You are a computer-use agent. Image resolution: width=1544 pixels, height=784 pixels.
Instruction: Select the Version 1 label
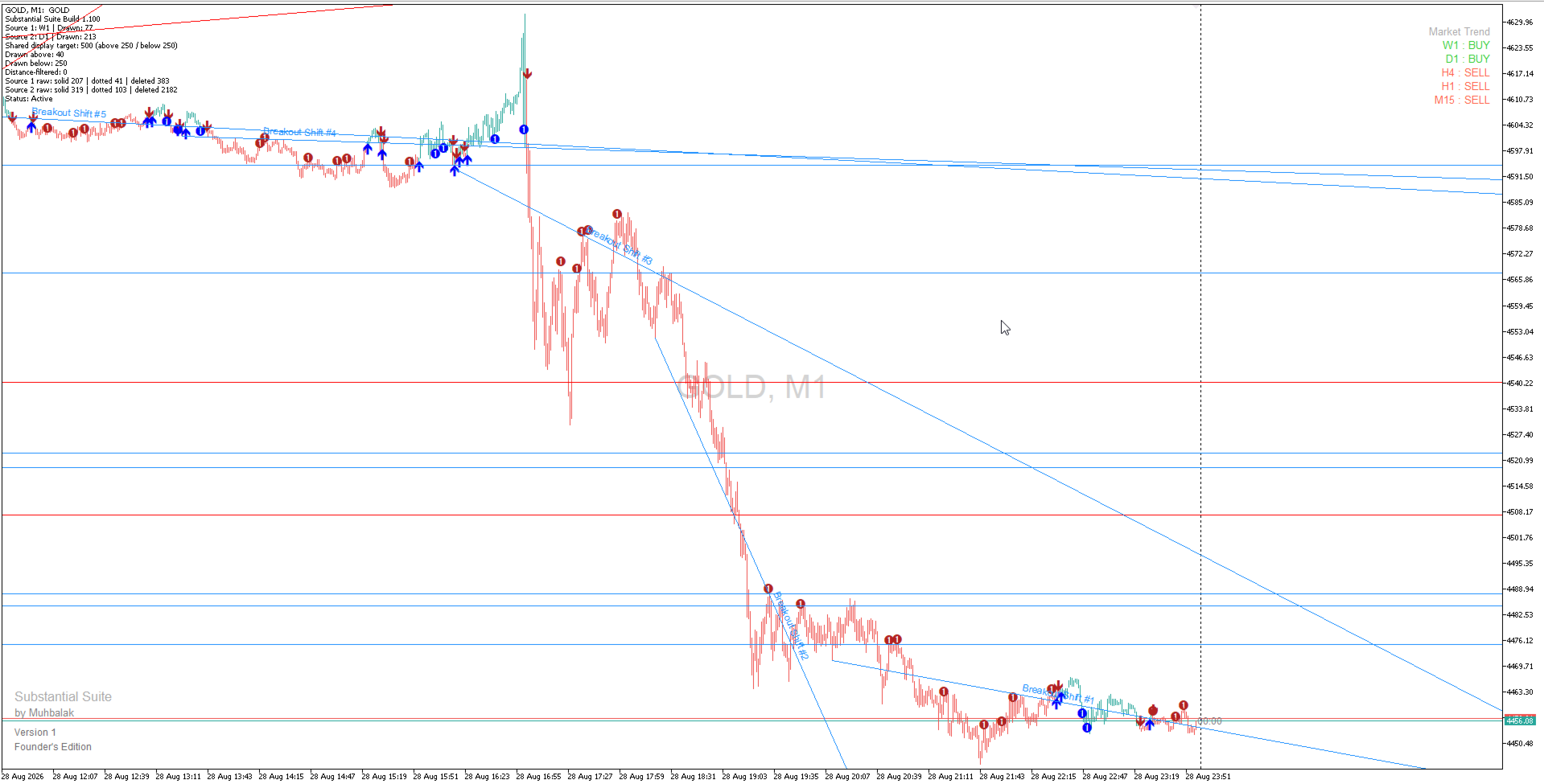pyautogui.click(x=35, y=733)
